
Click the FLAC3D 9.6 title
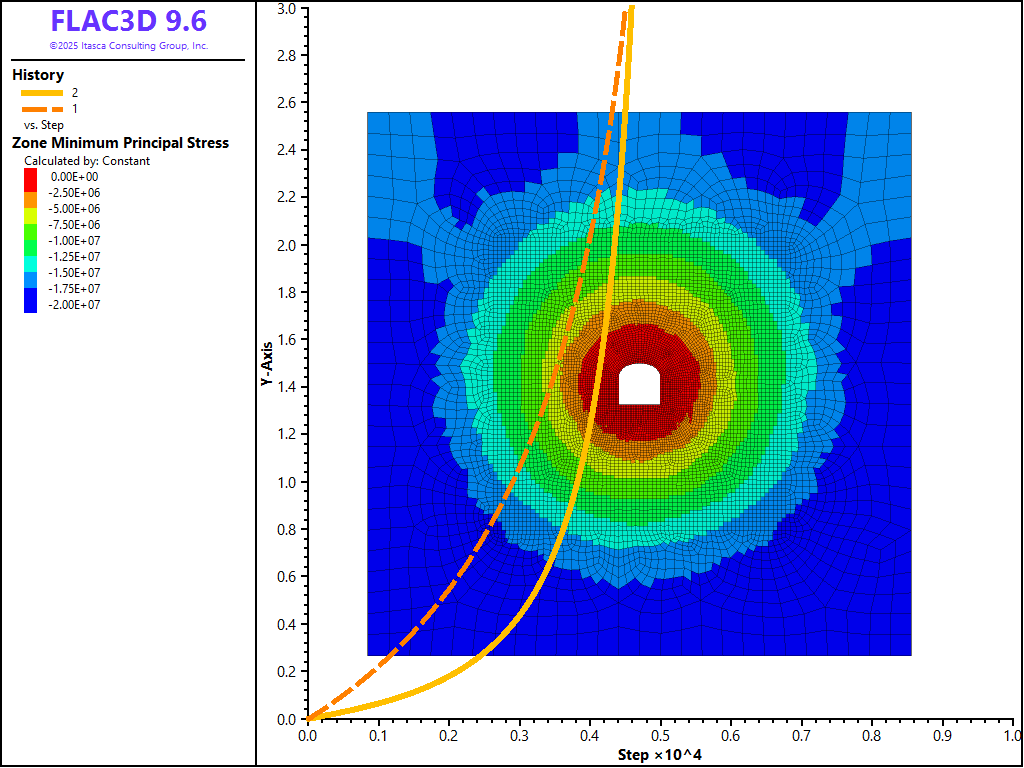click(128, 22)
